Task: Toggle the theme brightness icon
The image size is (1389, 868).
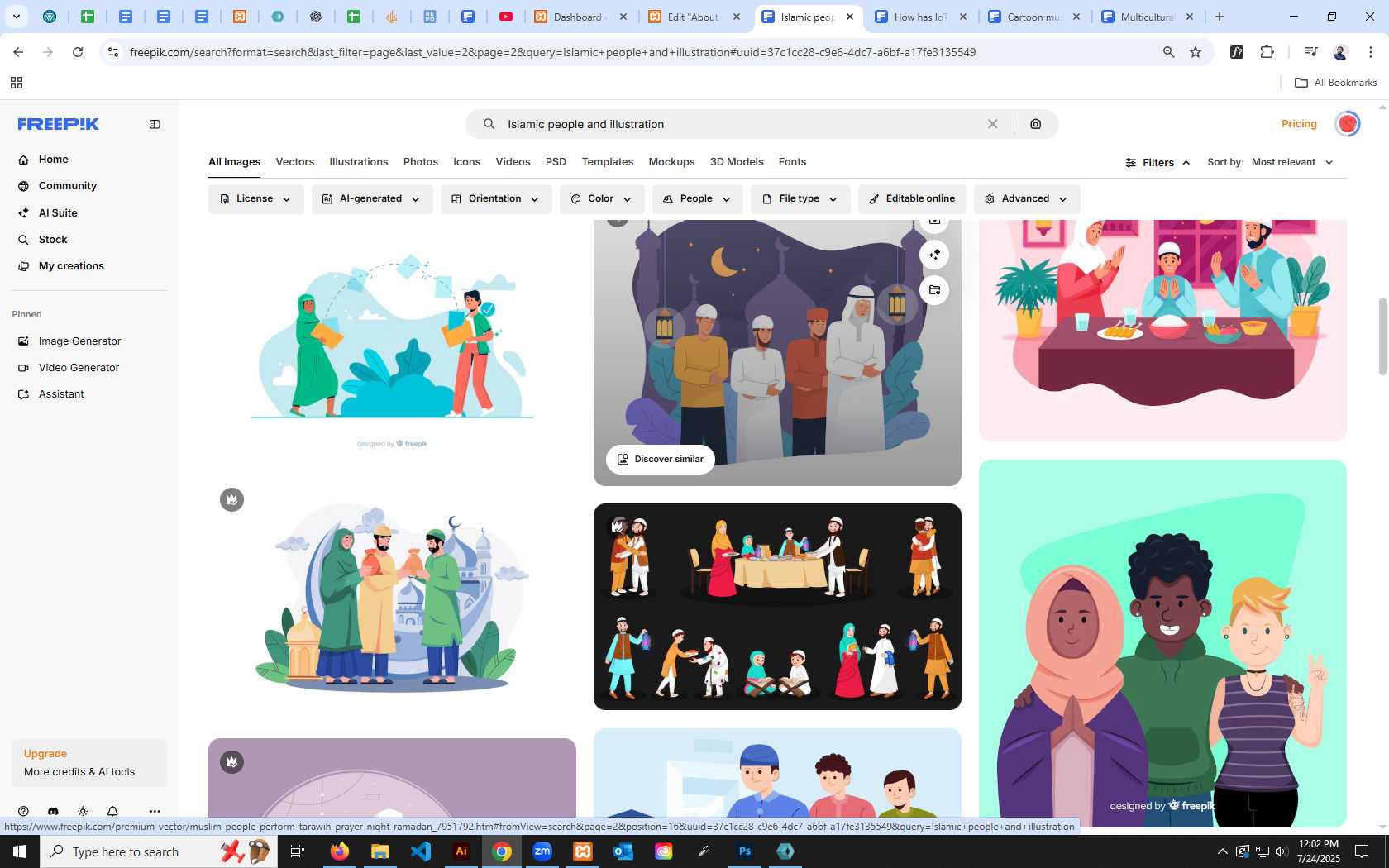Action: [x=83, y=811]
